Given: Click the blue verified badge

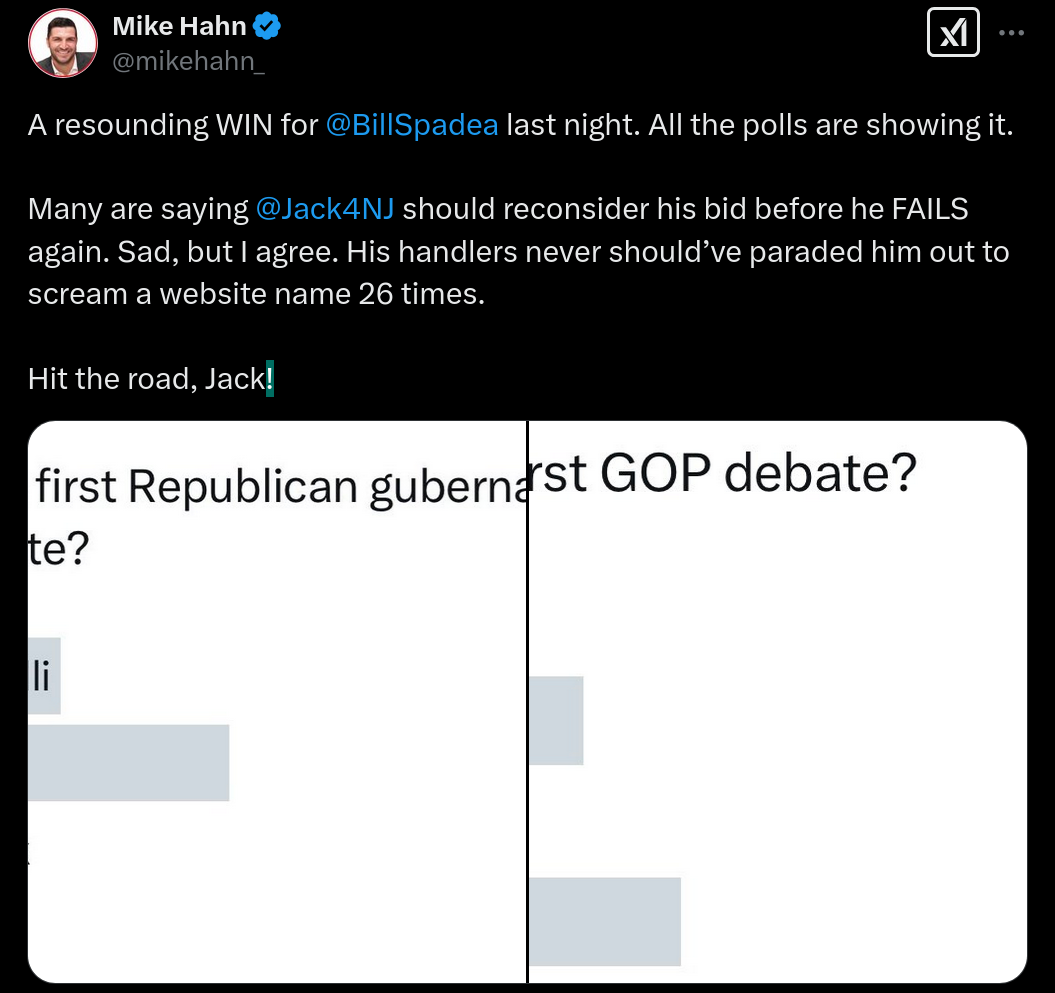Looking at the screenshot, I should [266, 26].
